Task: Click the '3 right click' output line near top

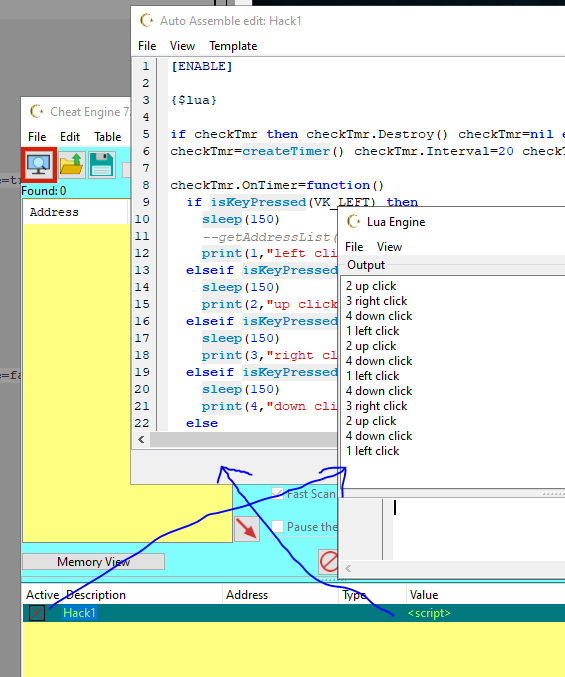Action: pyautogui.click(x=376, y=301)
